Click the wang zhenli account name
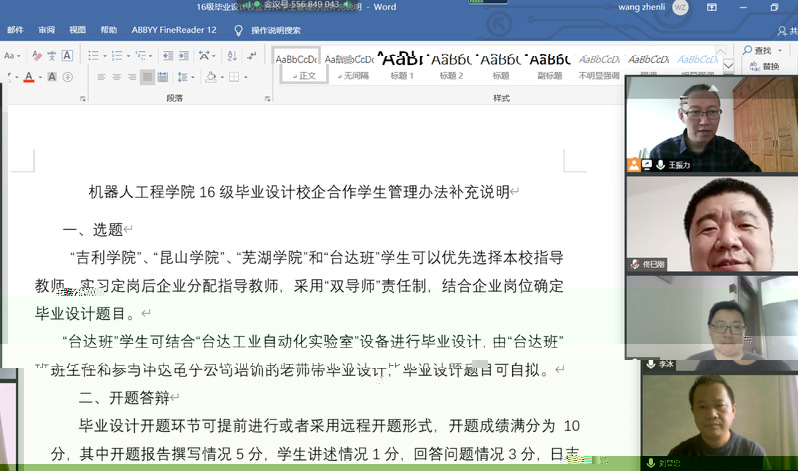Screen dimensions: 798x471 pyautogui.click(x=641, y=7)
